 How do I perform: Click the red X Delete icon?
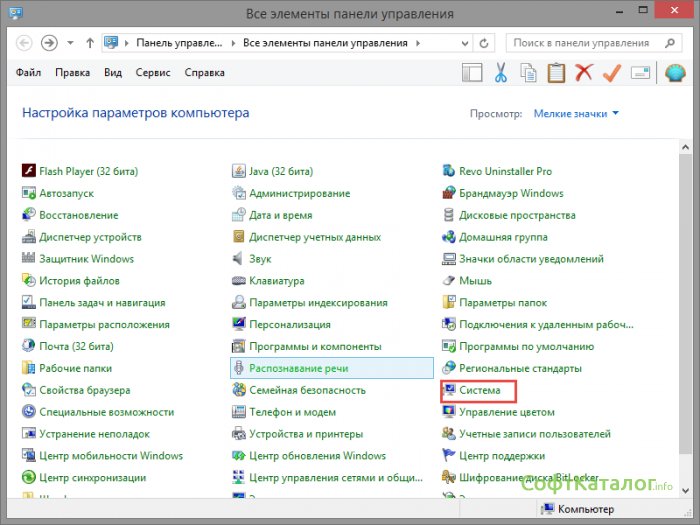pos(584,72)
